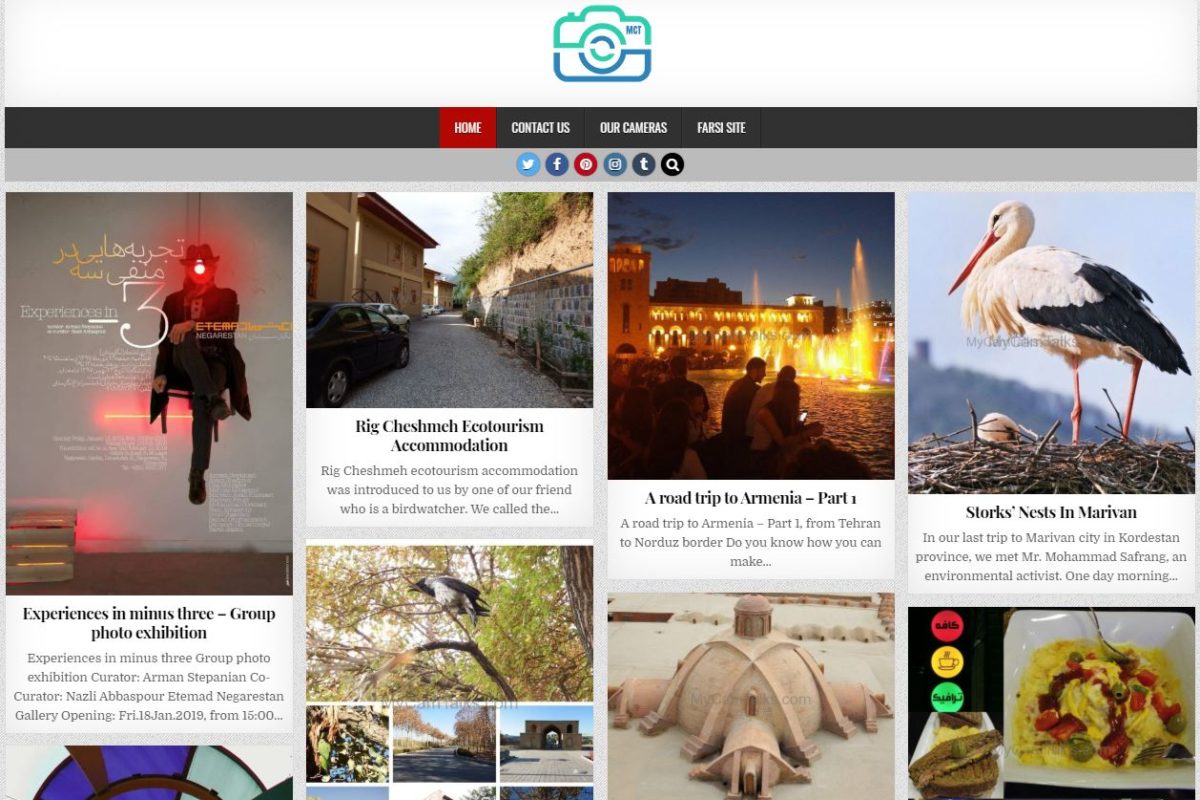The image size is (1200, 800).
Task: Read A road trip to Armenia – Part 1
Action: pos(751,498)
